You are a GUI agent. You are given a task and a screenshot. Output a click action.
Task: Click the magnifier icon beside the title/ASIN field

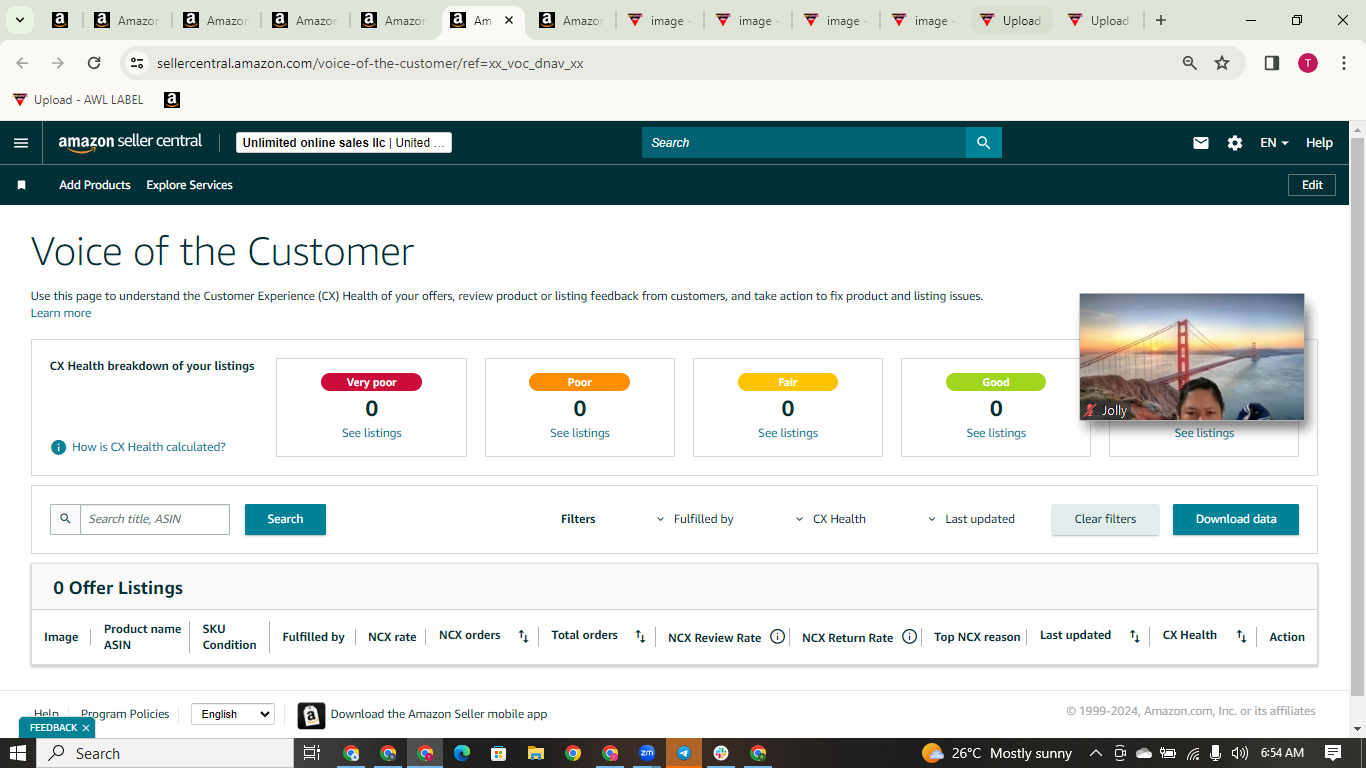(x=66, y=519)
